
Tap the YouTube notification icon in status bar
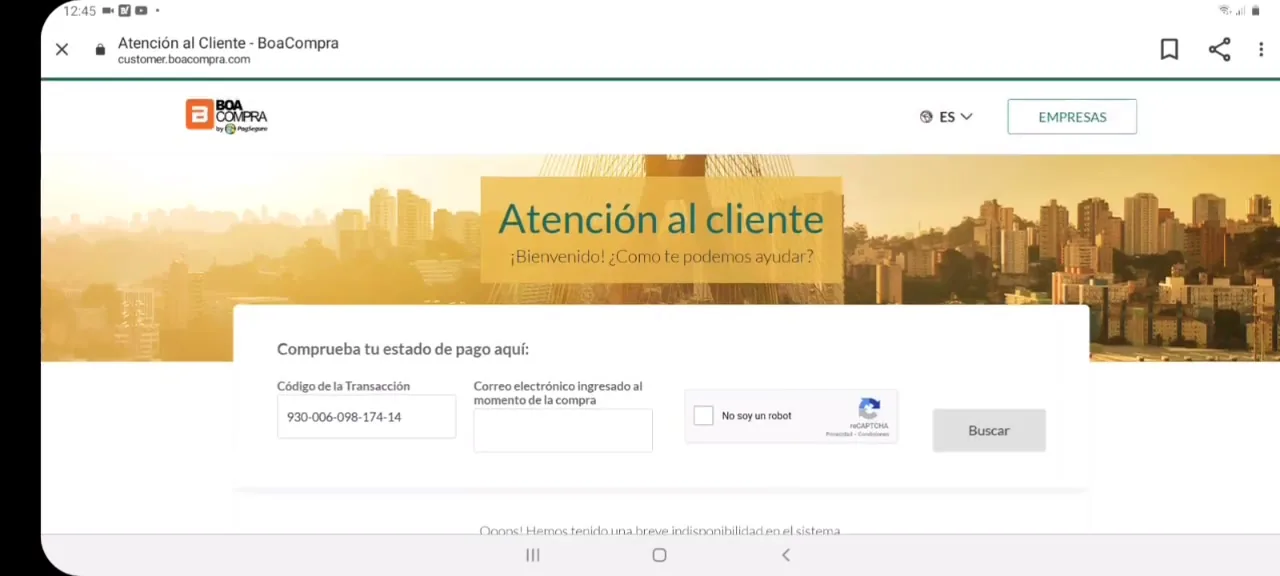[x=141, y=11]
